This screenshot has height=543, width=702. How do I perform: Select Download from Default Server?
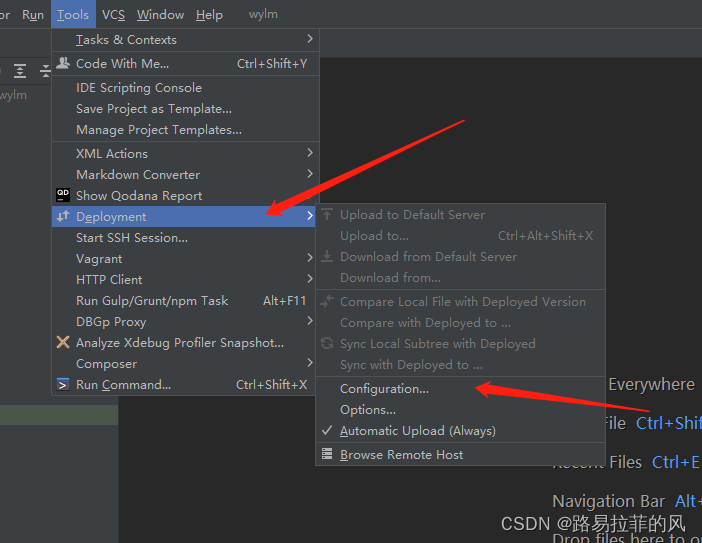(x=461, y=257)
